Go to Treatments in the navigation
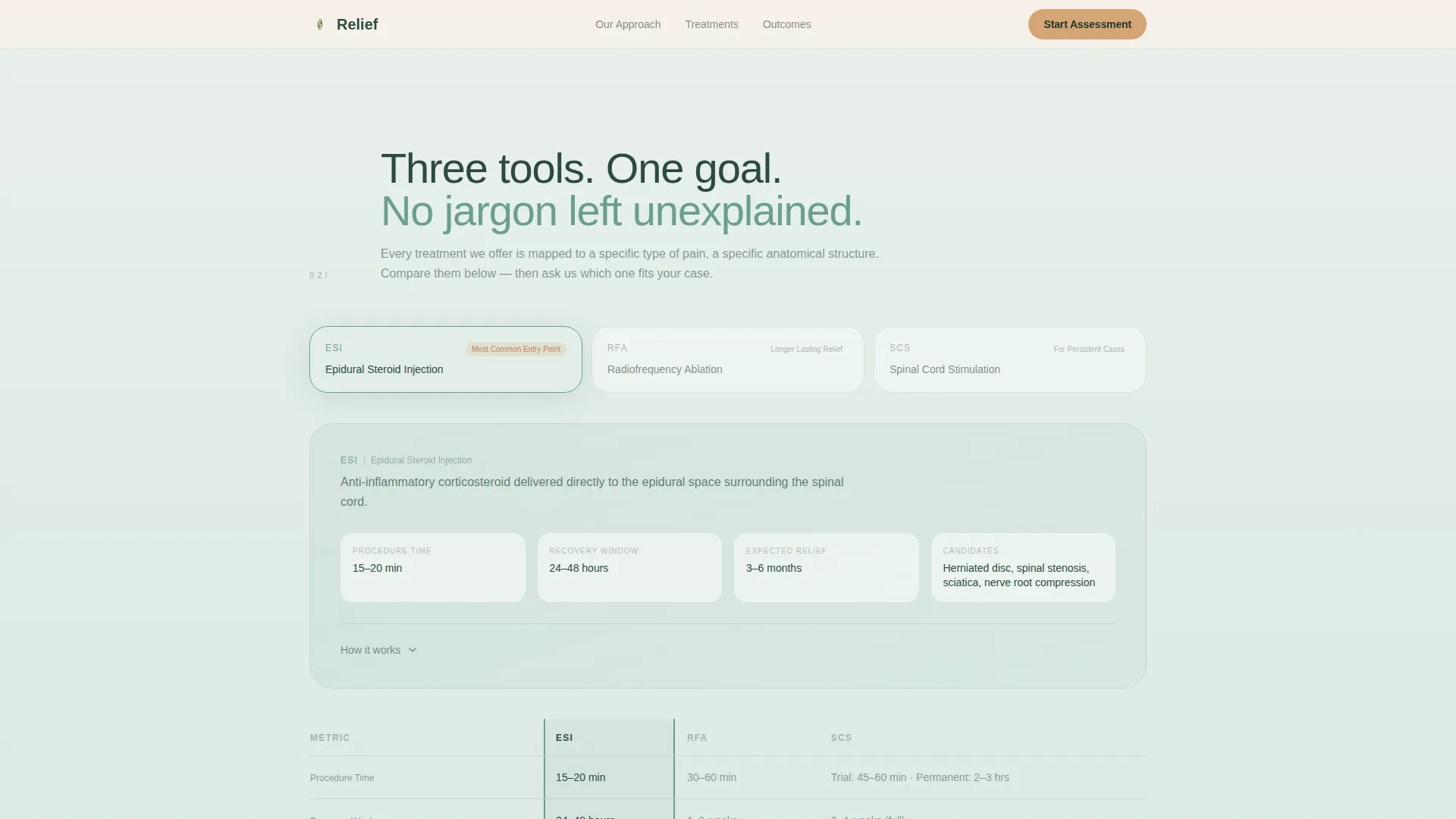The width and height of the screenshot is (1456, 819). tap(711, 24)
